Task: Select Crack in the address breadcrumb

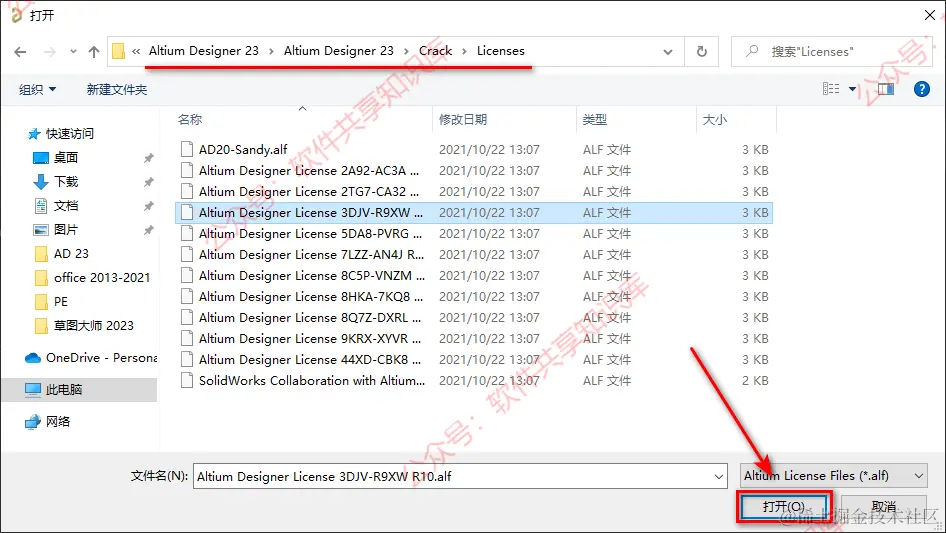Action: tap(435, 51)
